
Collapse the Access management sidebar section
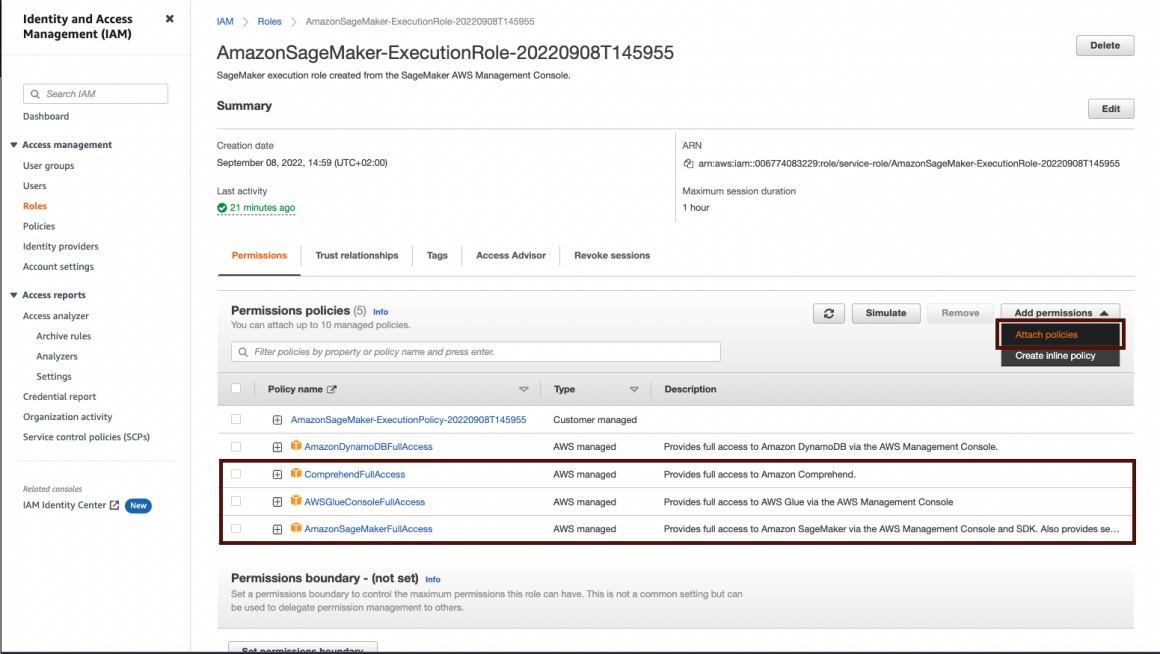click(x=14, y=145)
